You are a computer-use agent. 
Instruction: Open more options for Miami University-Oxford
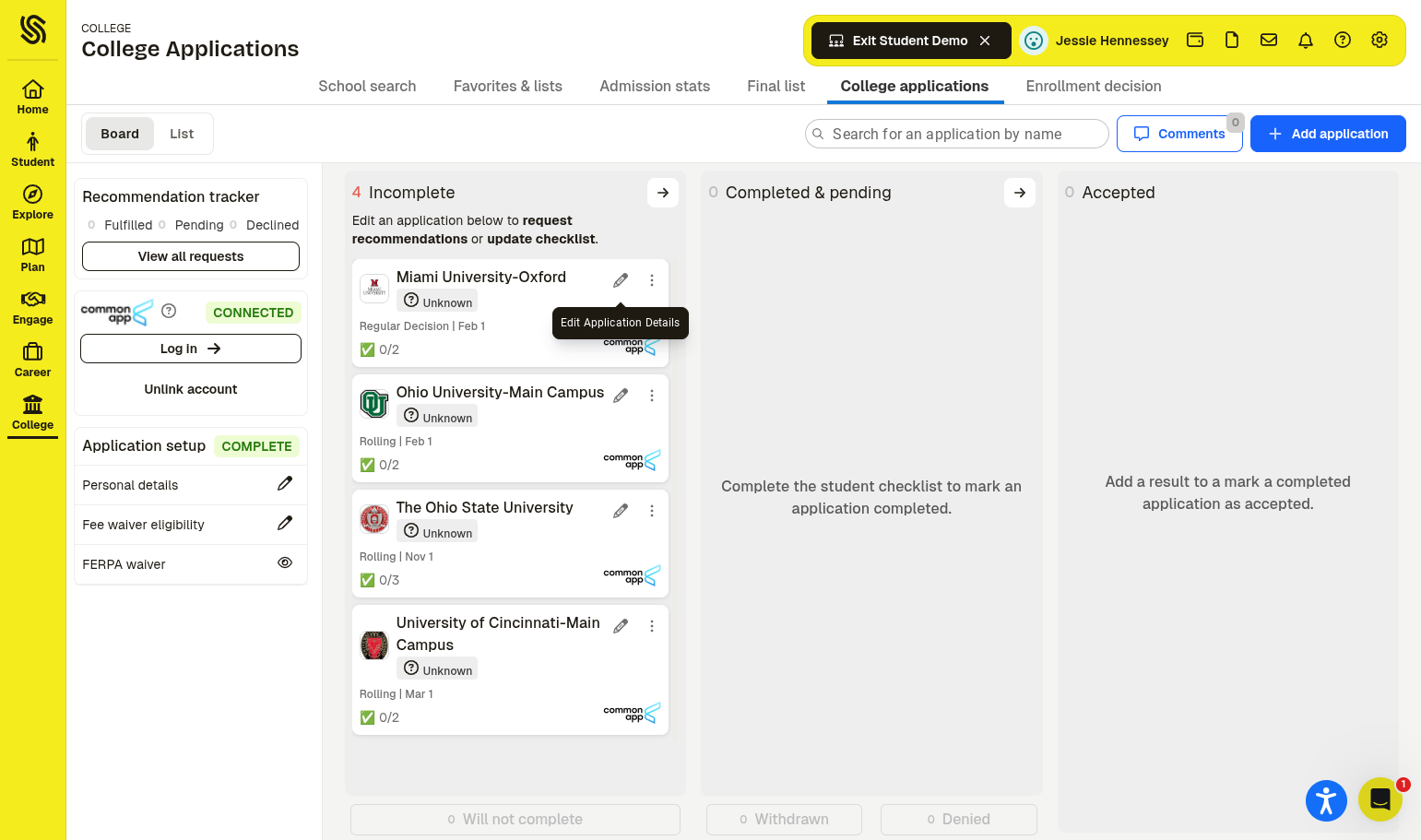click(652, 280)
